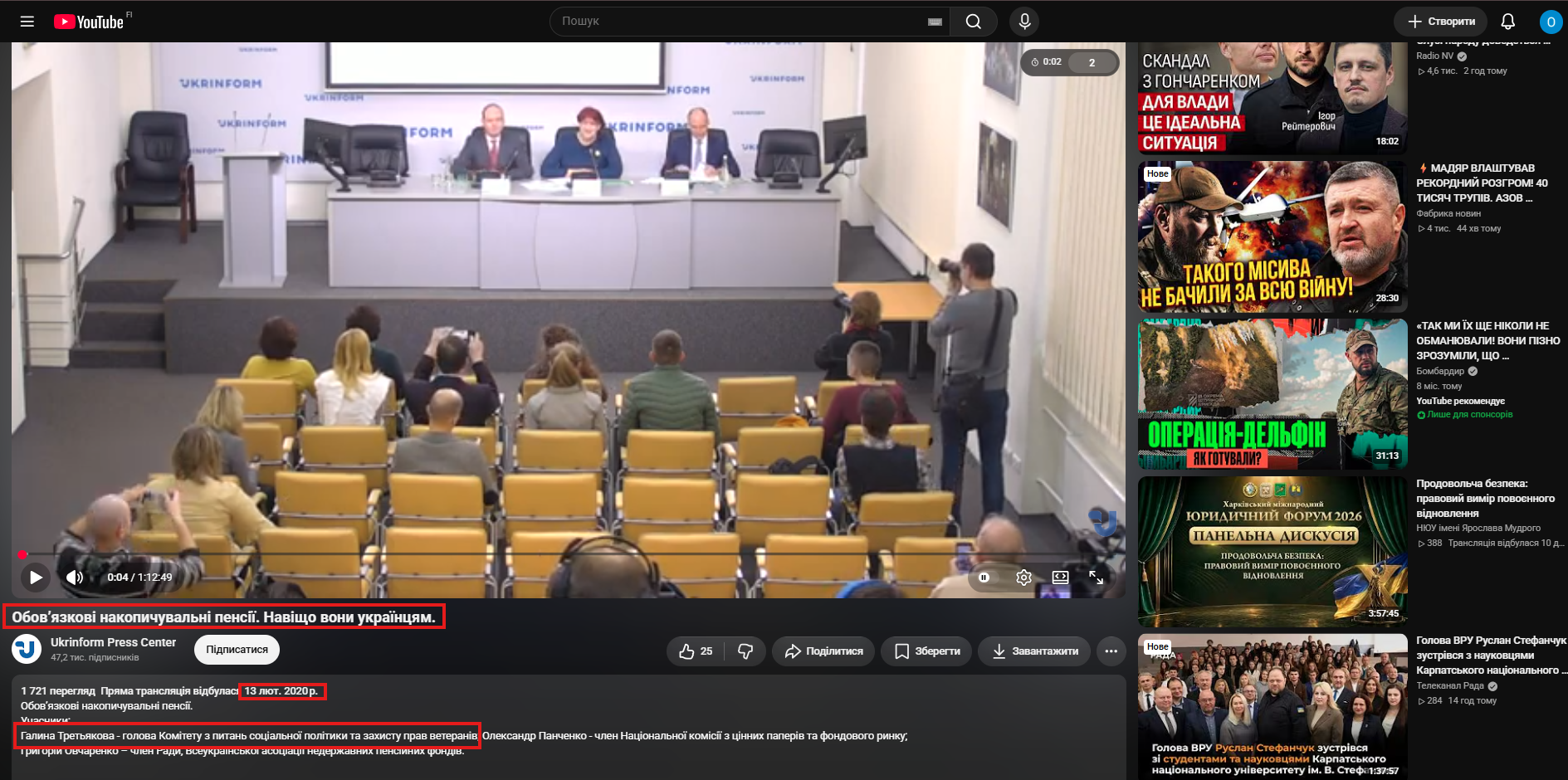The height and width of the screenshot is (780, 1568).
Task: Open the Гончаренко scandal video thumbnail
Action: (1272, 98)
